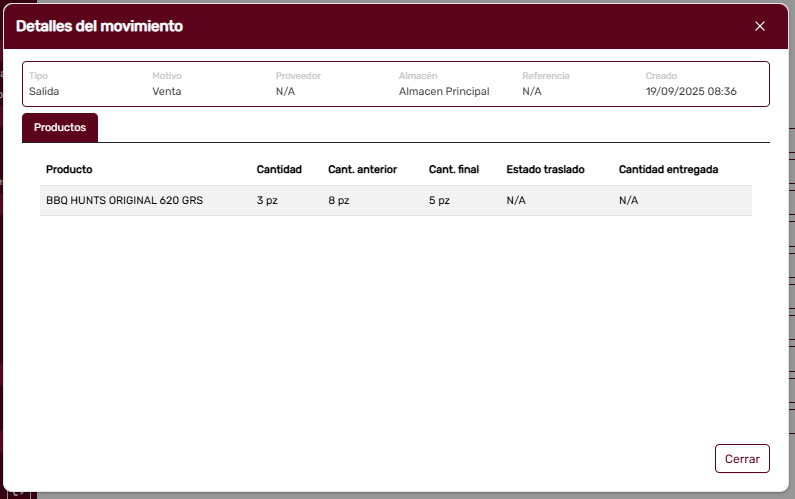795x499 pixels.
Task: Click the Cant. anterior column header
Action: [362, 169]
